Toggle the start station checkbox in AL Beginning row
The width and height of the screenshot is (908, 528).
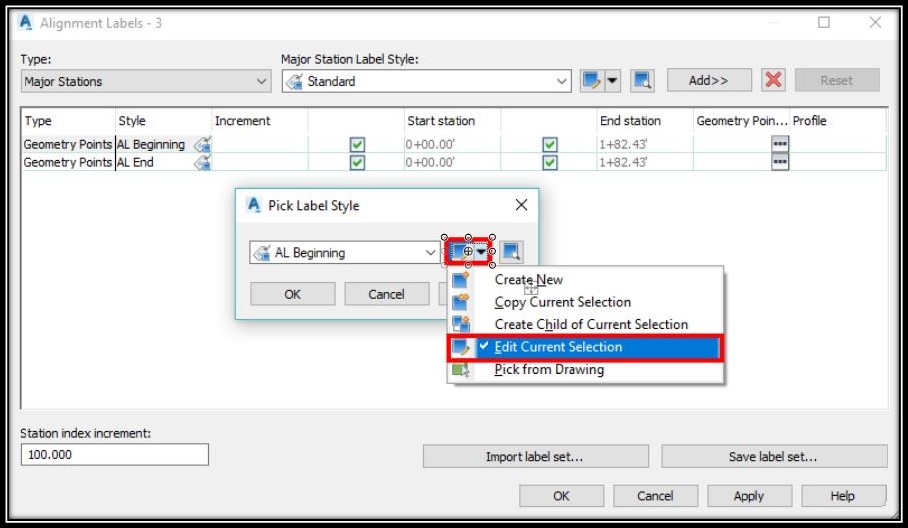click(x=357, y=145)
